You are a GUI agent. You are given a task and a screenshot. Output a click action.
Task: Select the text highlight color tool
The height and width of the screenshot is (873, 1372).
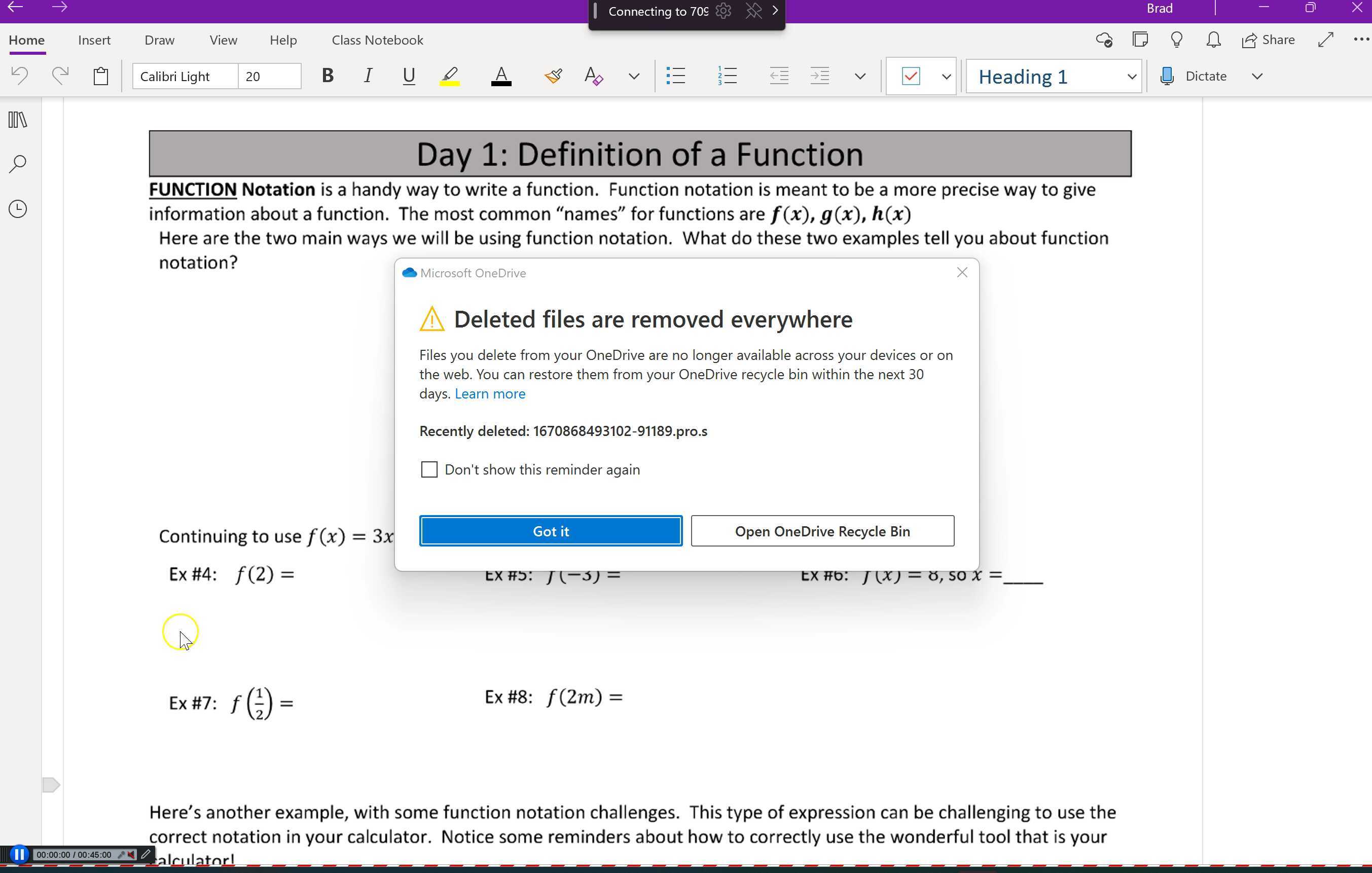click(x=450, y=76)
